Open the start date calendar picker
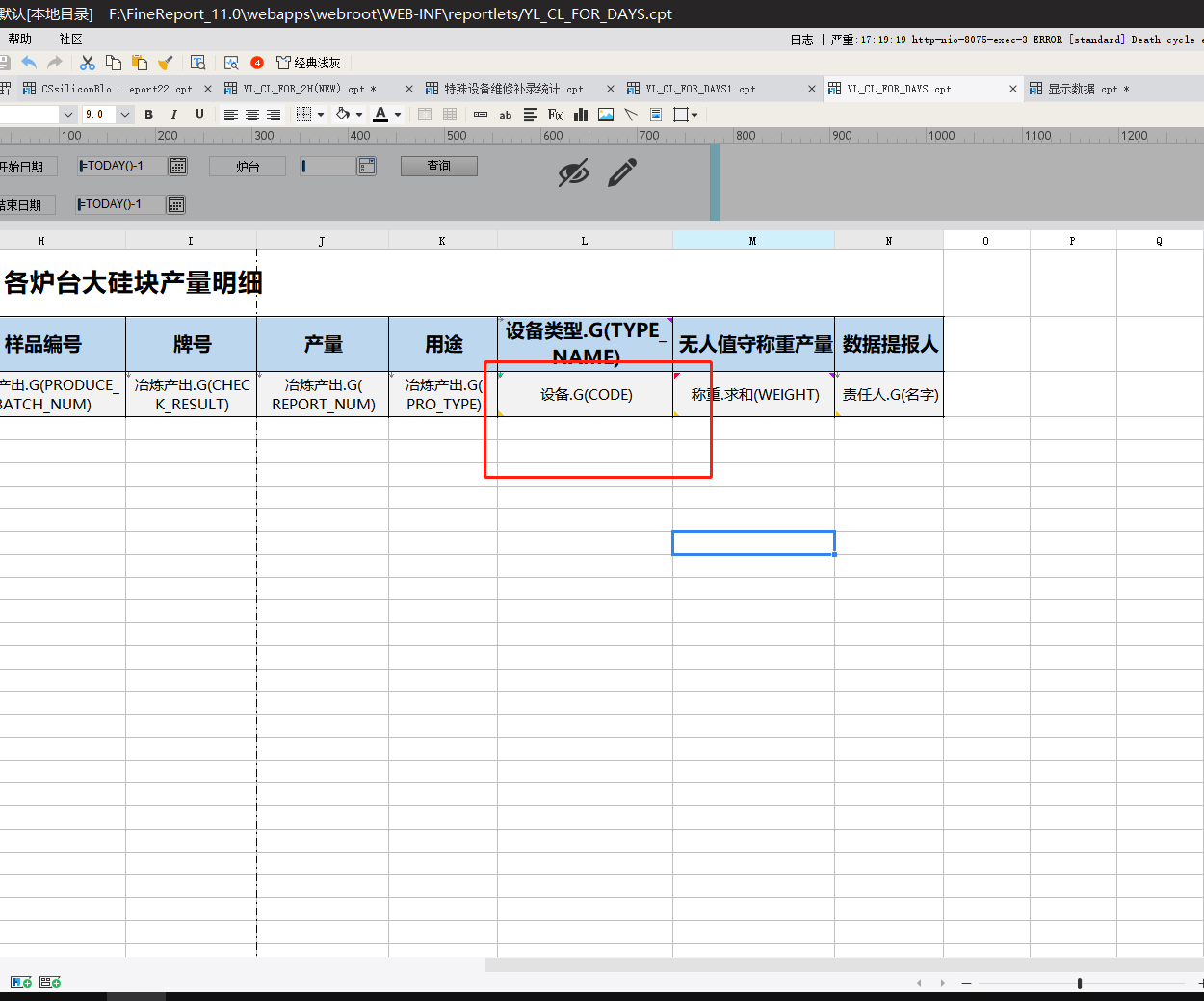1204x1001 pixels. (178, 166)
